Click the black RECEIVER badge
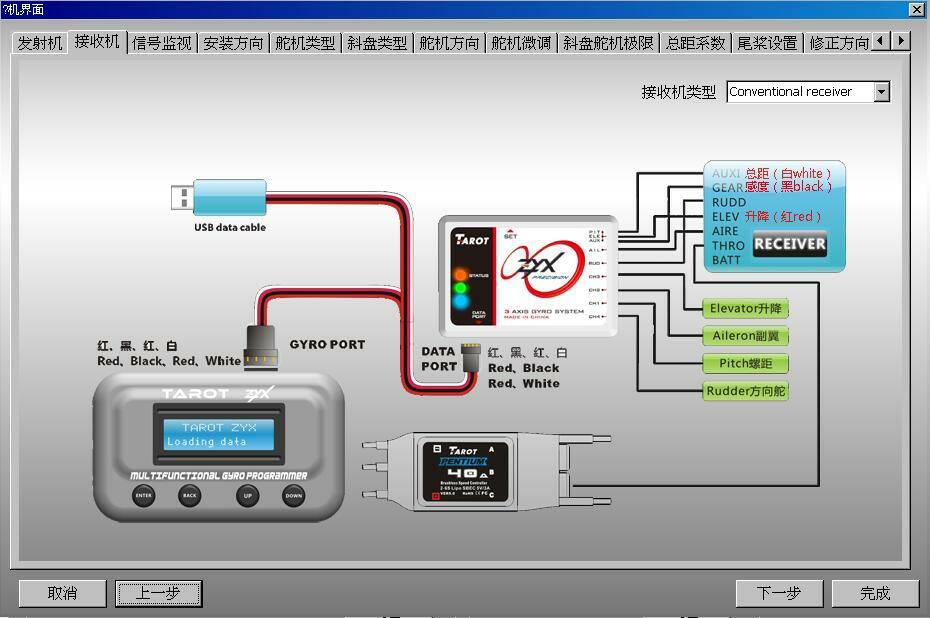This screenshot has width=930, height=618. pyautogui.click(x=789, y=244)
